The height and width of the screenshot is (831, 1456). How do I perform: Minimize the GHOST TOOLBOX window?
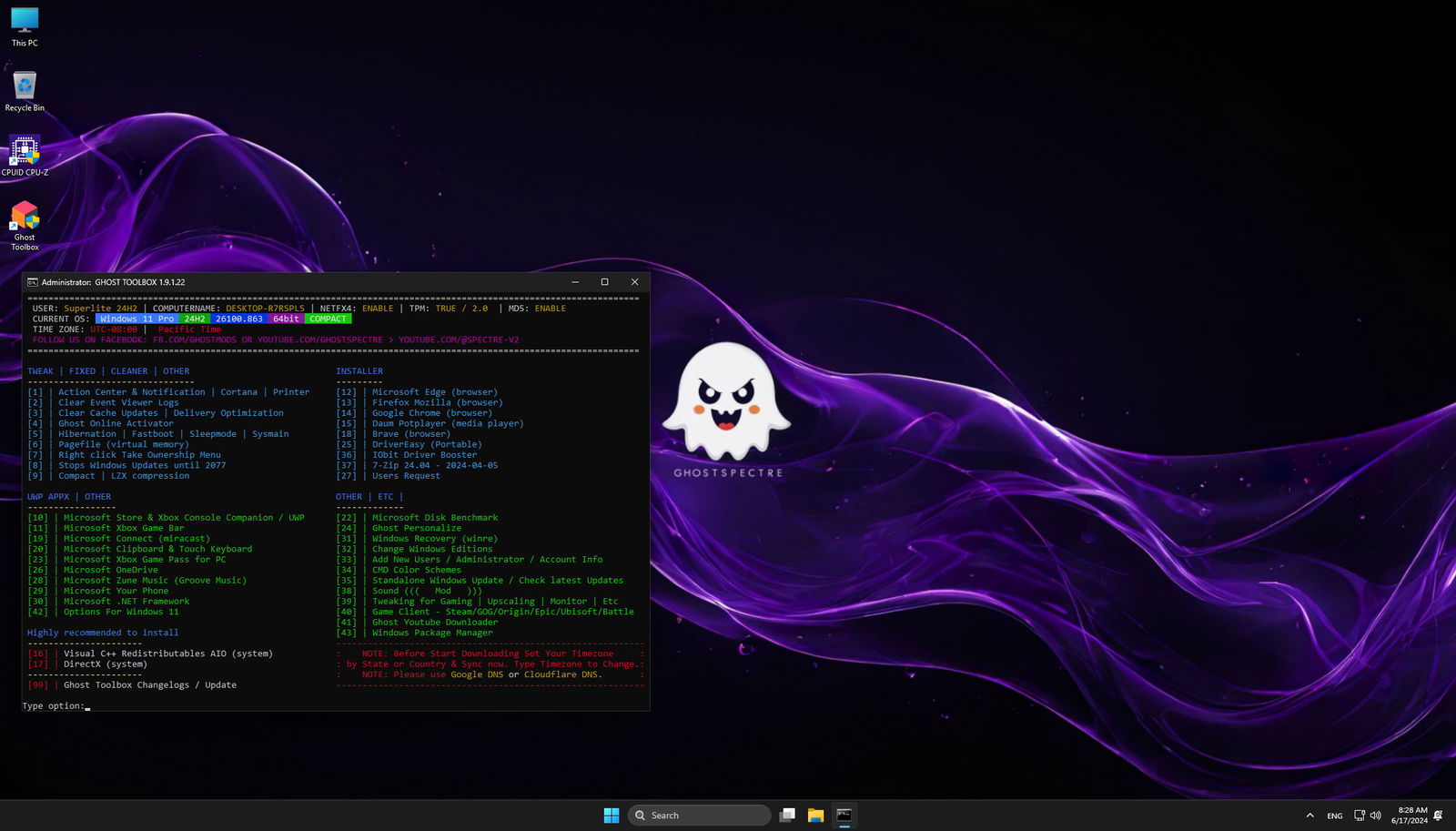click(x=575, y=282)
